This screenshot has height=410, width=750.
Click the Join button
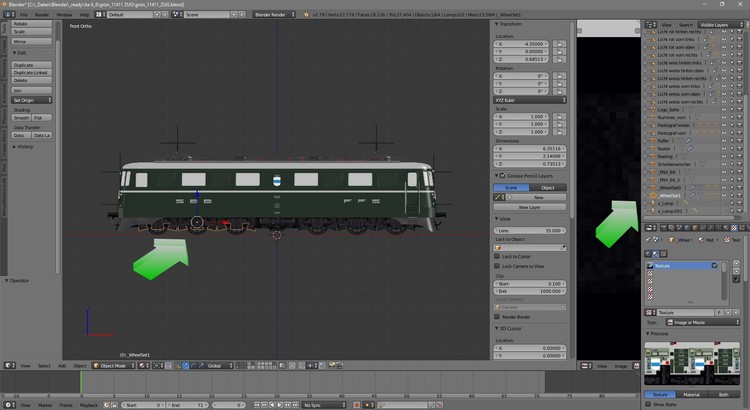click(32, 90)
